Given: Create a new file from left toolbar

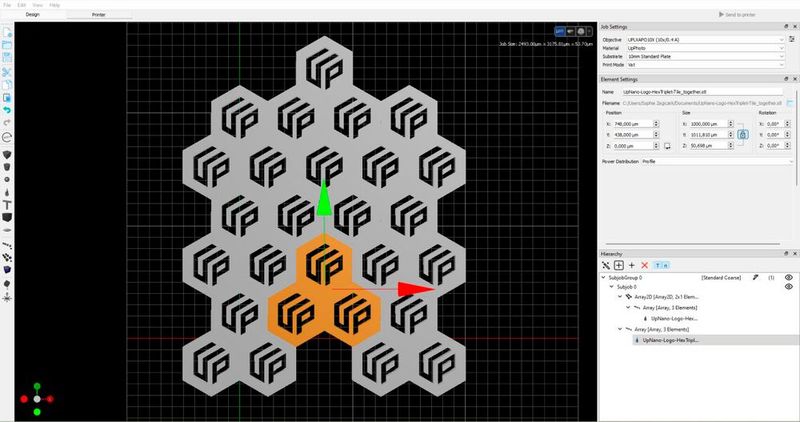Looking at the screenshot, I should (x=7, y=32).
